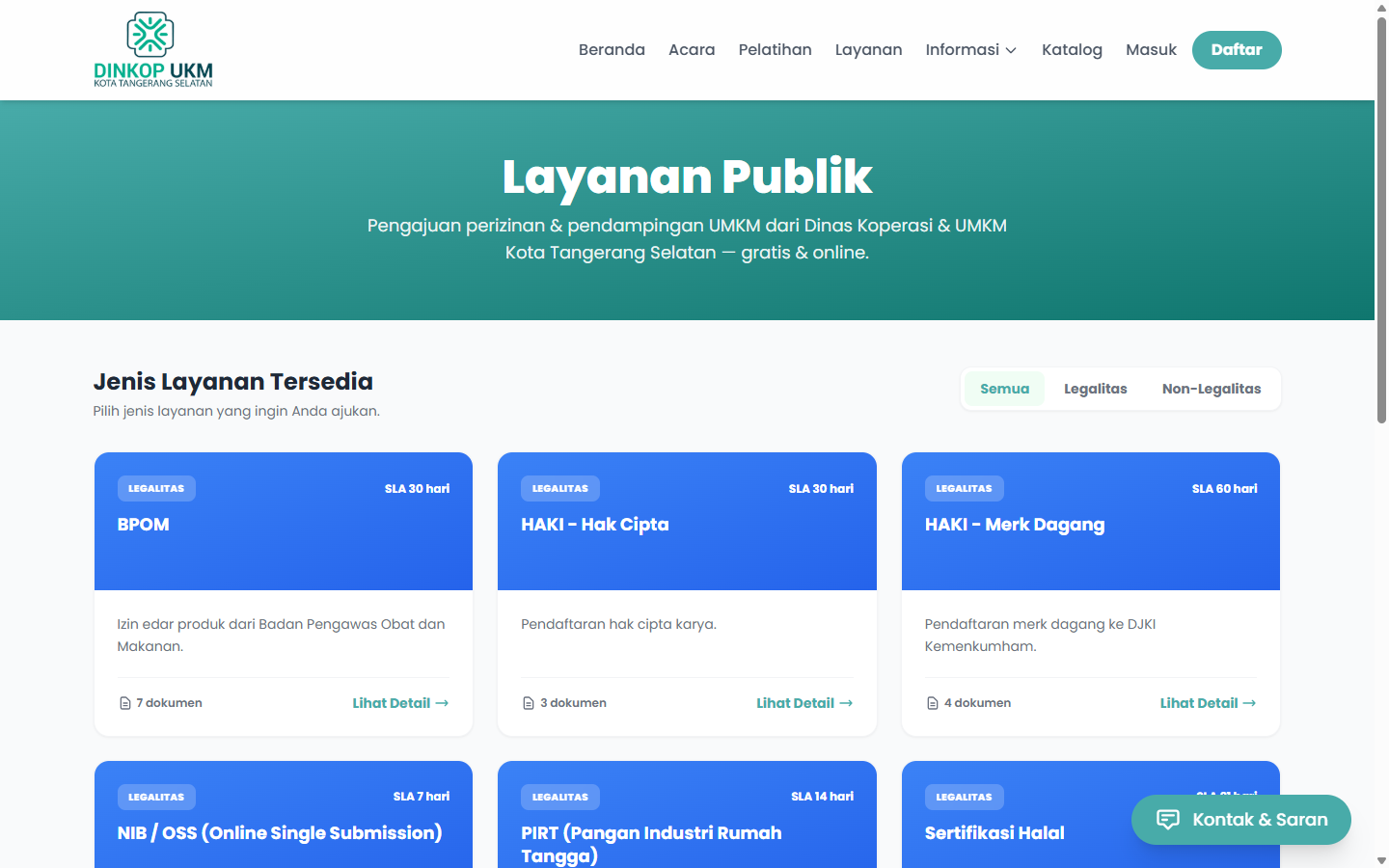Click the Daftar button

click(x=1237, y=50)
